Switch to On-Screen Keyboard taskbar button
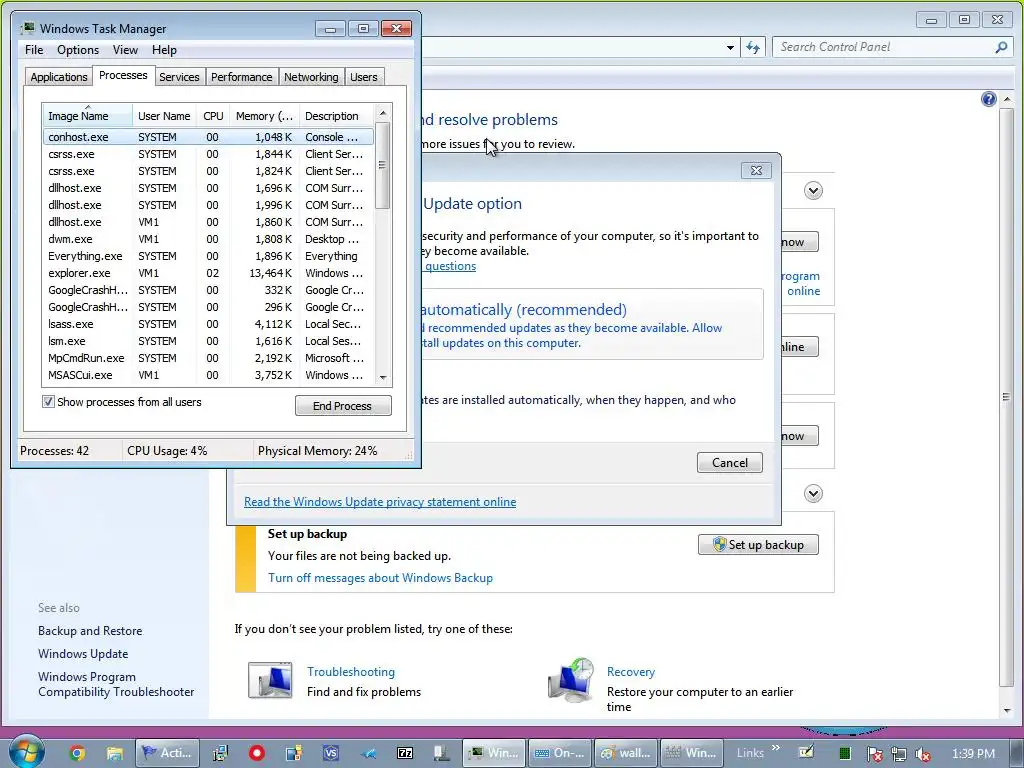Viewport: 1024px width, 768px height. click(560, 753)
